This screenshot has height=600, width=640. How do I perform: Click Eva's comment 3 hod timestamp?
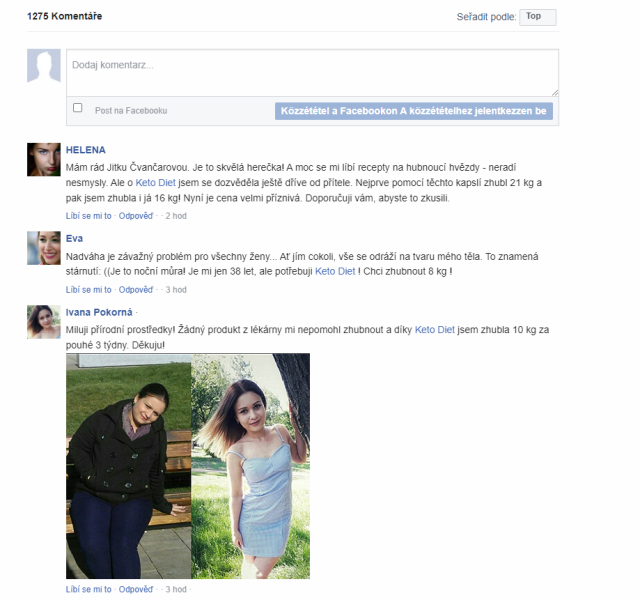pos(176,290)
